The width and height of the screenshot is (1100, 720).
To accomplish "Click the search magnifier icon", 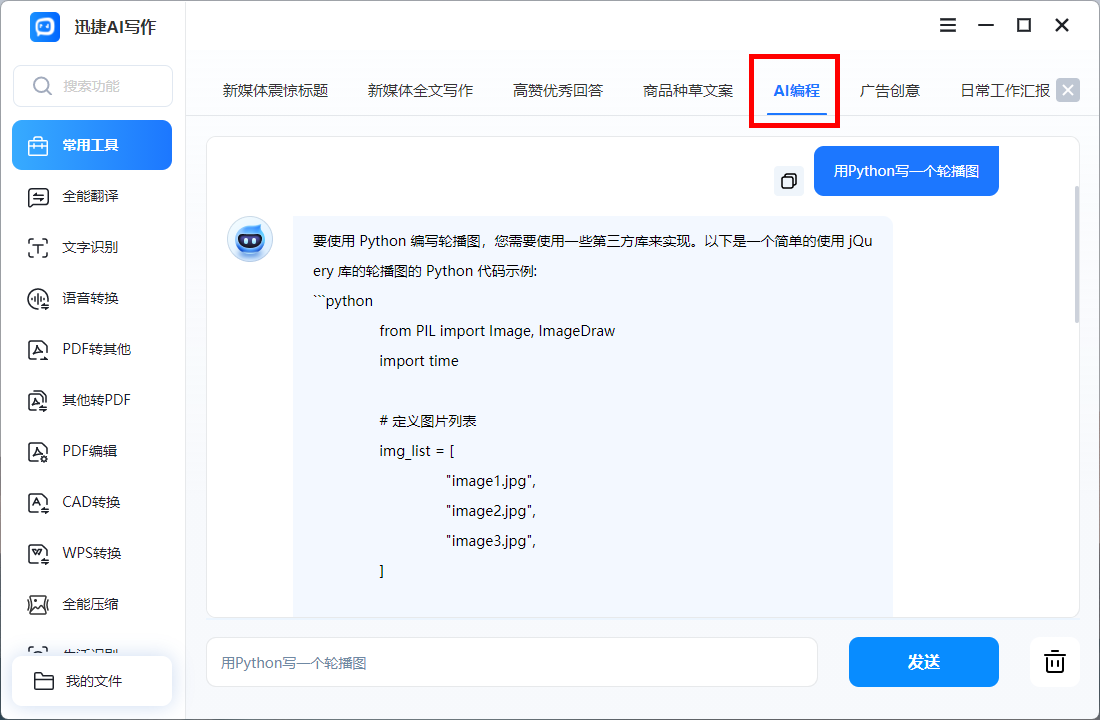I will tap(42, 86).
